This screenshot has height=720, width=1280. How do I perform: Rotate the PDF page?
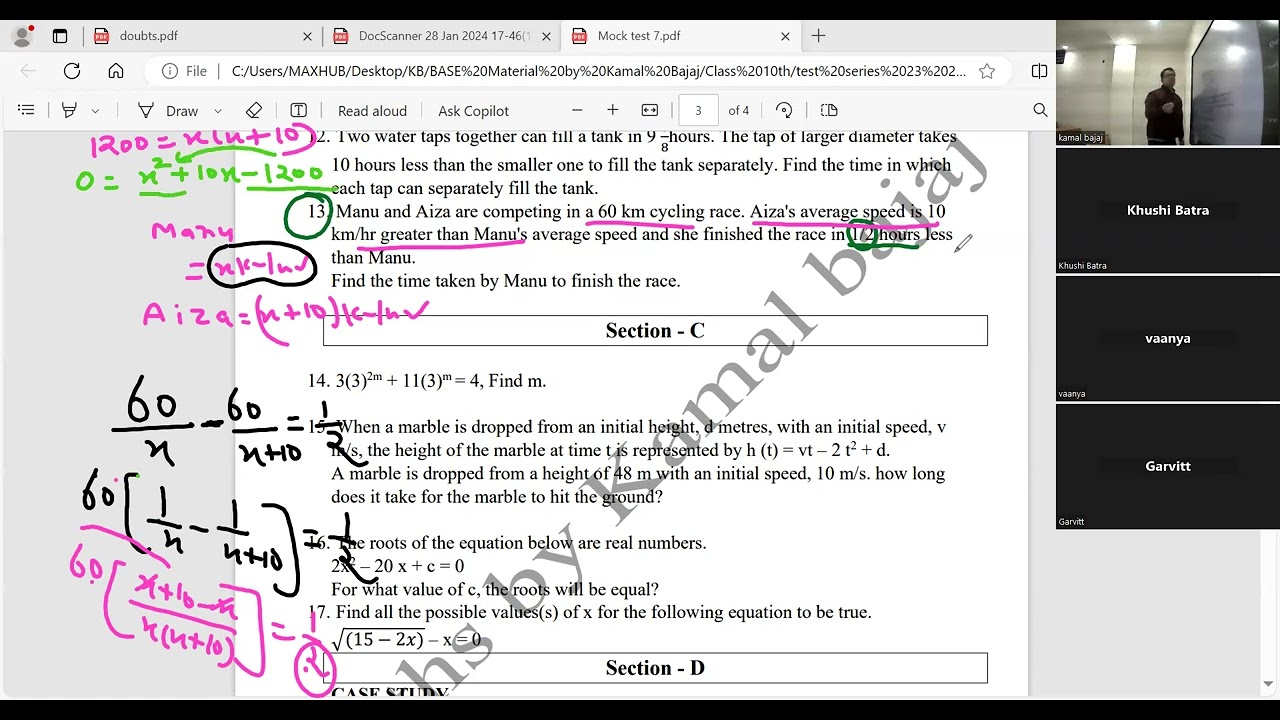click(784, 110)
